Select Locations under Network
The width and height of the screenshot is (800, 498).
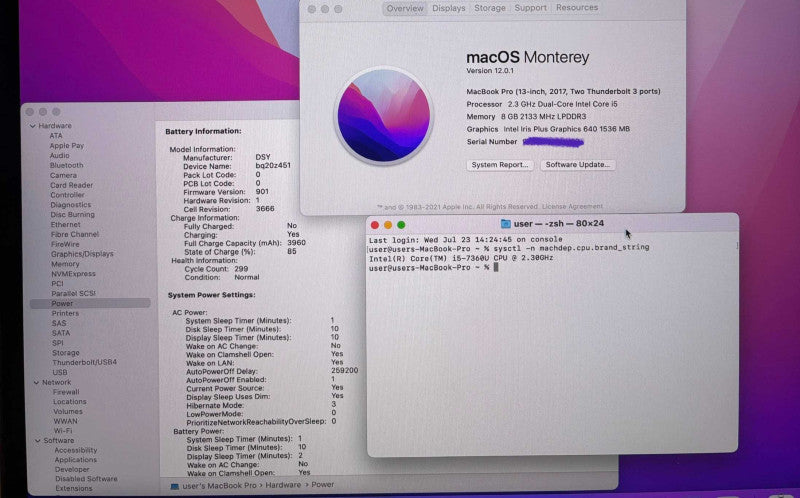coord(69,402)
